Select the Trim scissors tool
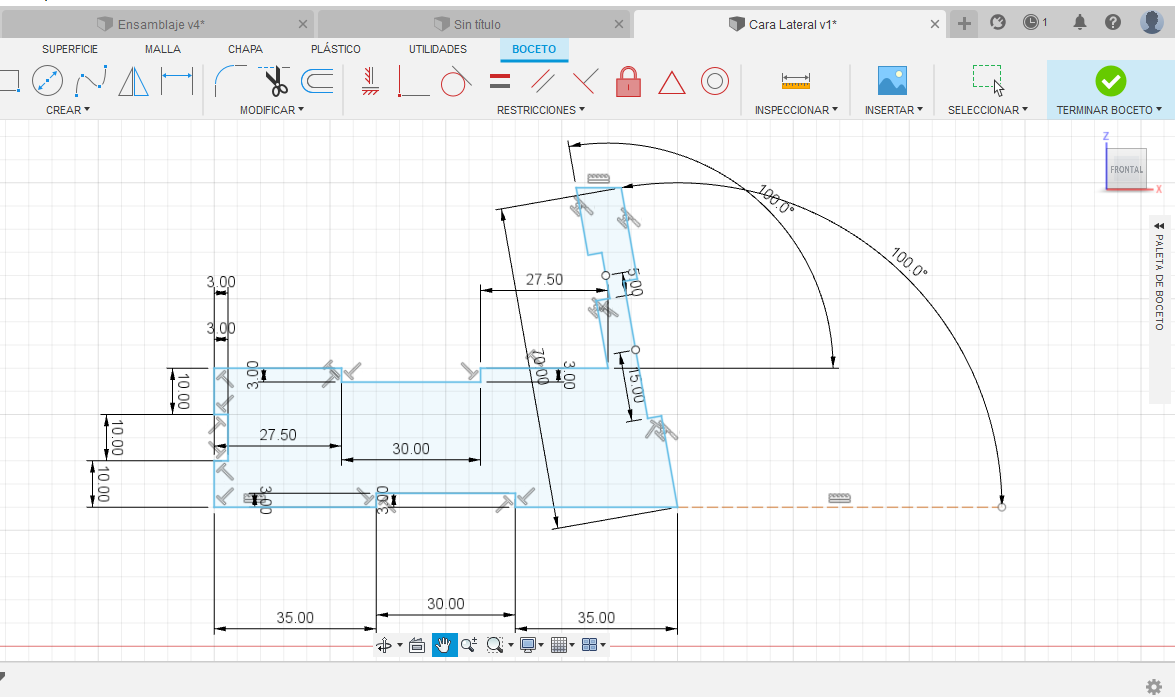This screenshot has height=697, width=1175. click(x=274, y=81)
